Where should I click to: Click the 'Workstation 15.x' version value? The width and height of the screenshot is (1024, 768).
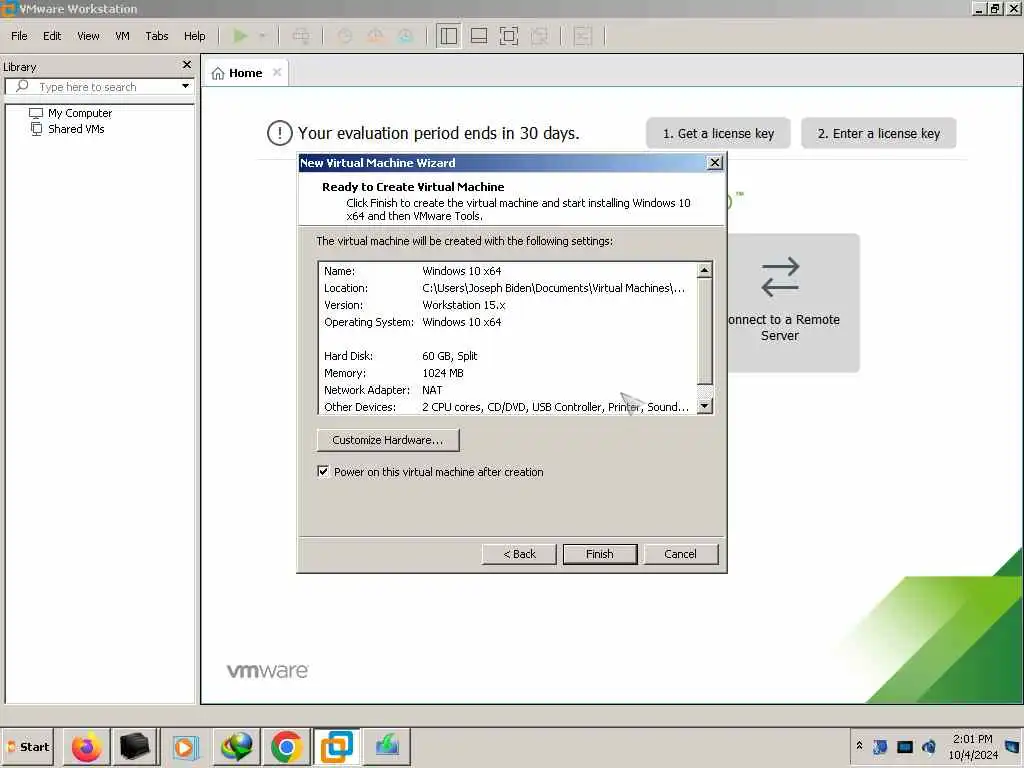pyautogui.click(x=464, y=305)
